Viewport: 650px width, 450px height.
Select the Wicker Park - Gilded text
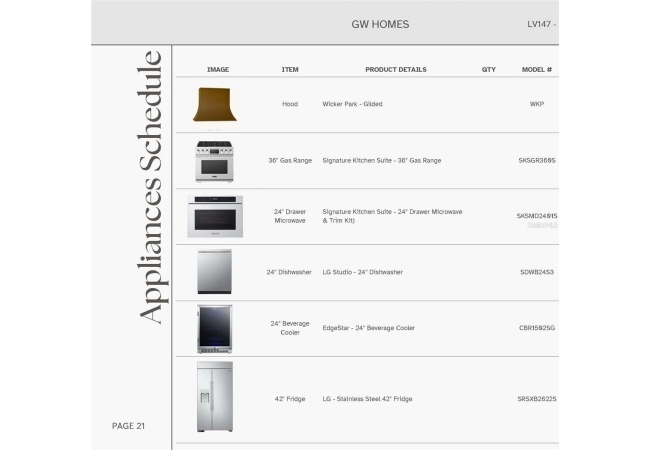(352, 104)
